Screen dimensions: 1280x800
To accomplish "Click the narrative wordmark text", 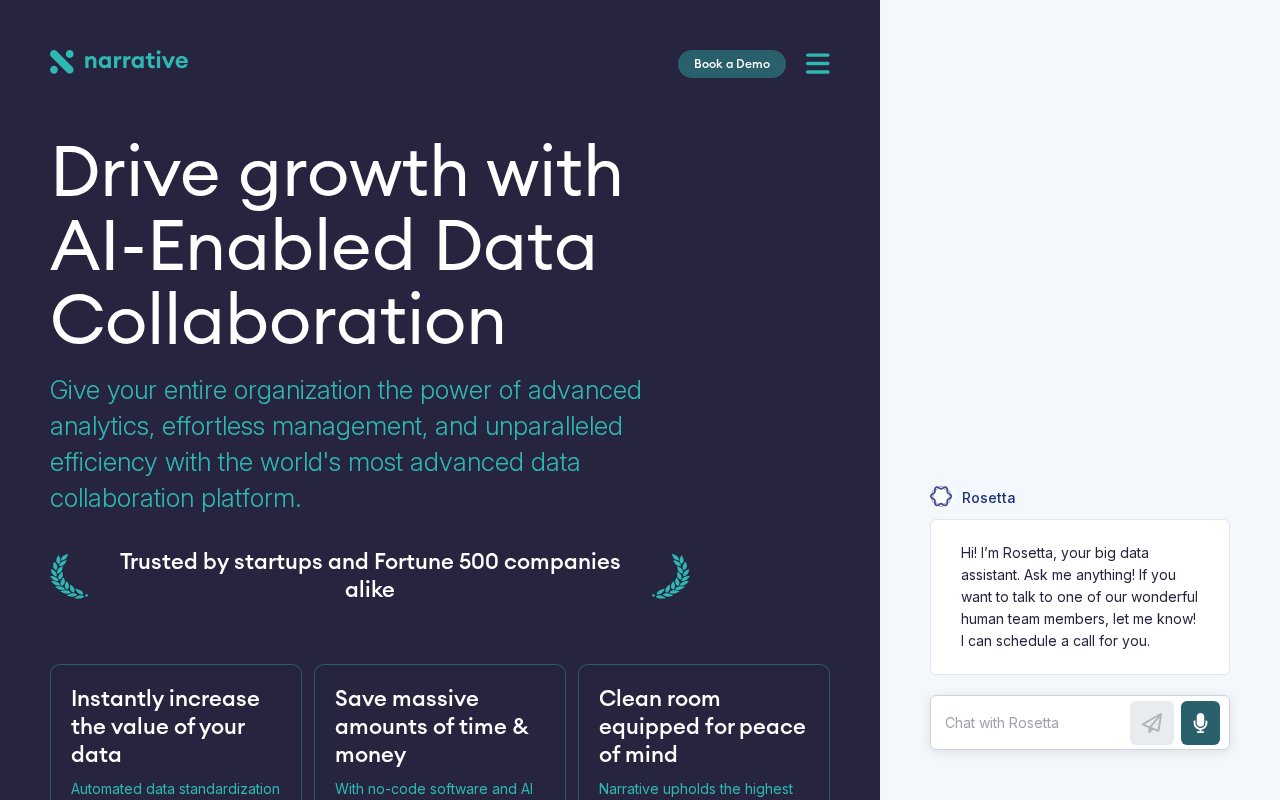I will [136, 61].
